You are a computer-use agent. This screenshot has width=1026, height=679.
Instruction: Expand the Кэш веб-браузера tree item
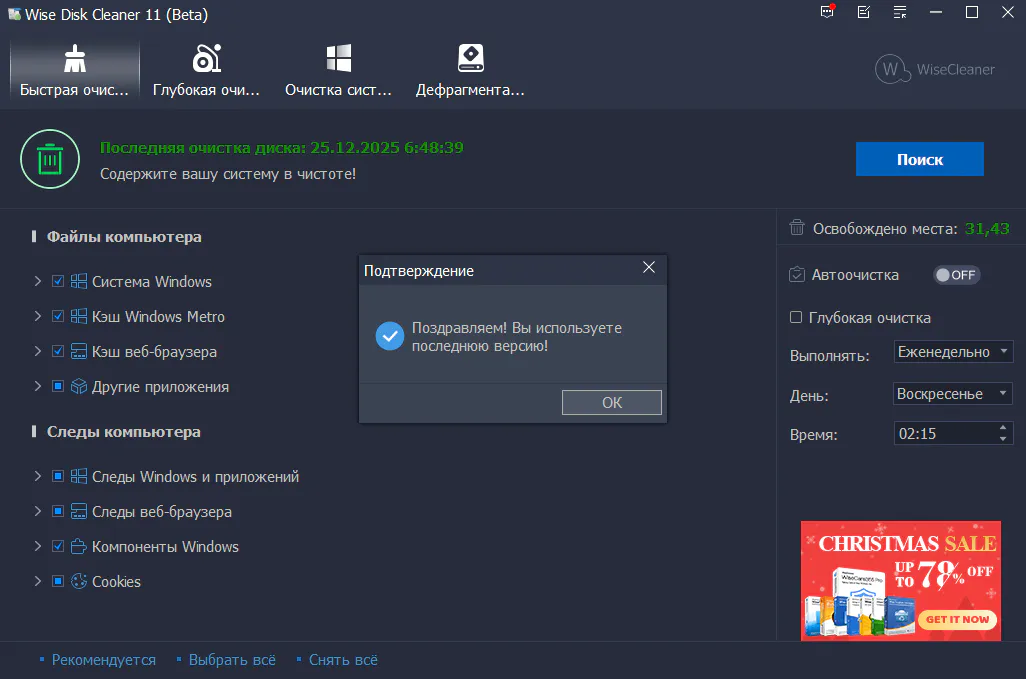[x=38, y=352]
